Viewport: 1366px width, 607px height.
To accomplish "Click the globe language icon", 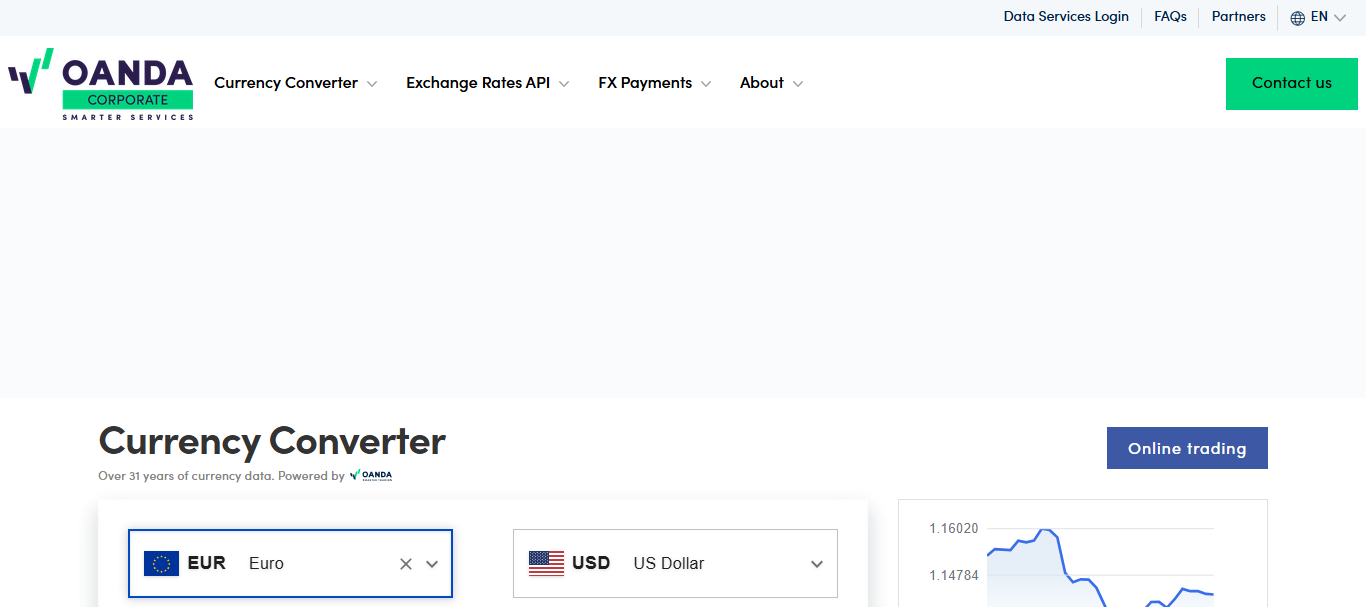I will pos(1297,17).
